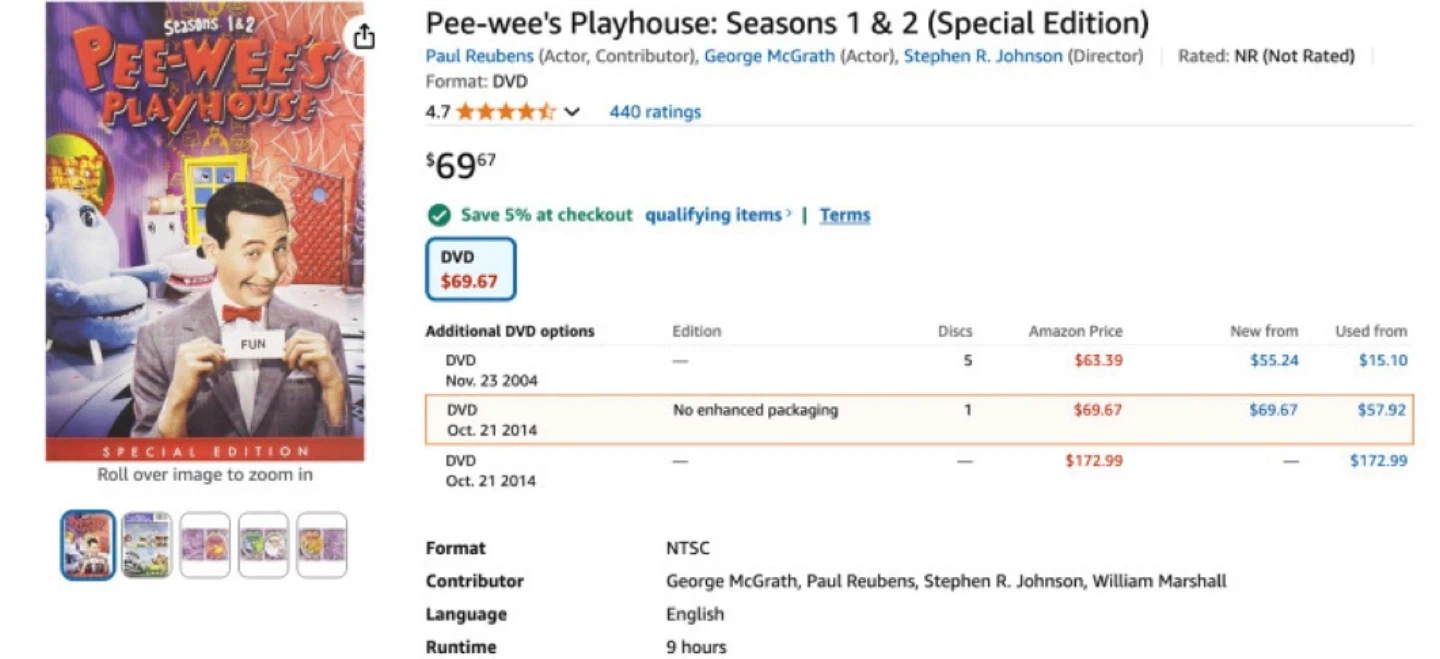
Task: Select the fourth product thumbnail
Action: click(x=264, y=545)
